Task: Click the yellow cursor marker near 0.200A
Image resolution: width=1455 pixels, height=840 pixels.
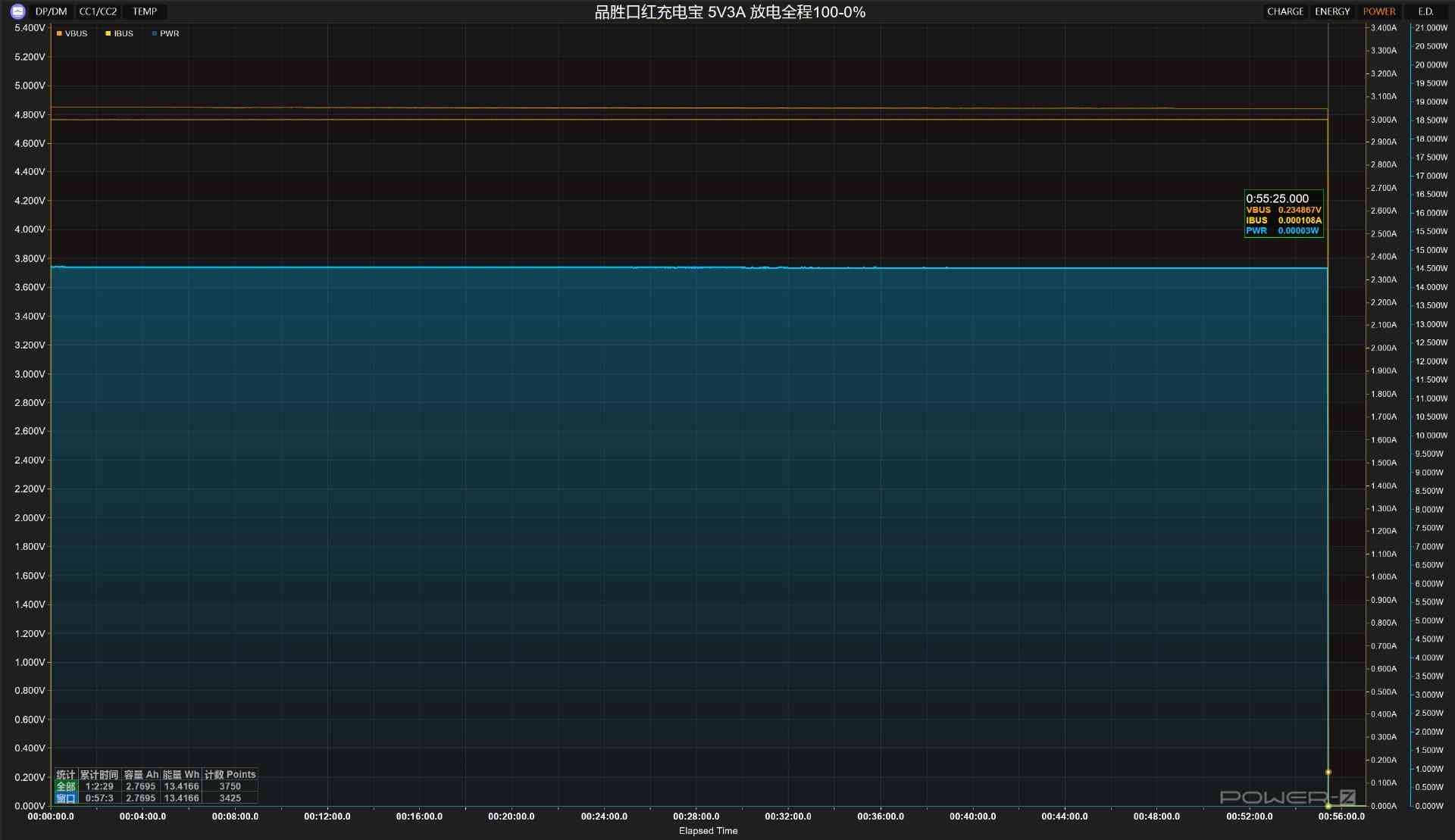Action: [x=1328, y=772]
